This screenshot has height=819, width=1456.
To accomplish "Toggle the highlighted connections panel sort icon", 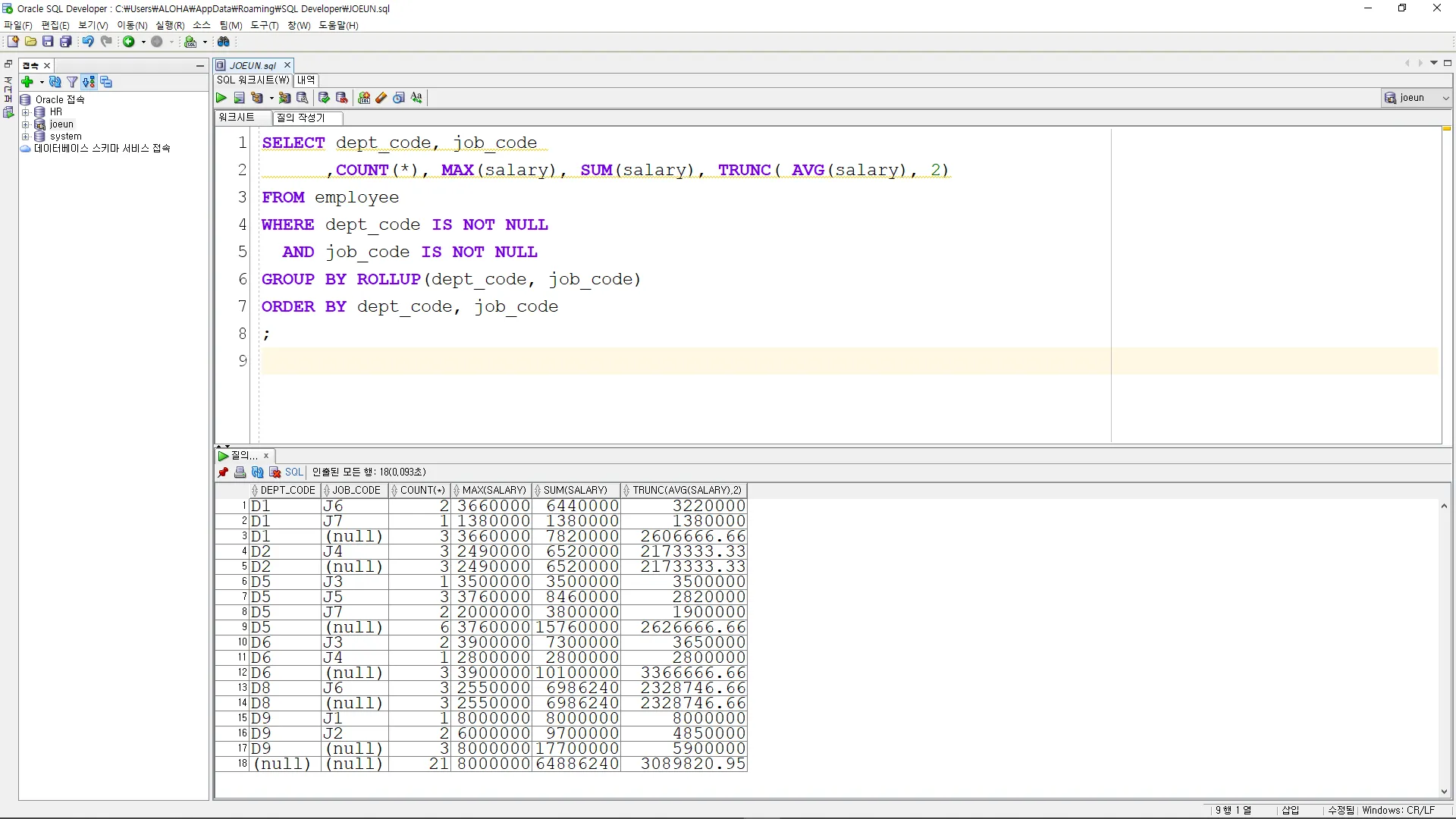I will coord(89,82).
